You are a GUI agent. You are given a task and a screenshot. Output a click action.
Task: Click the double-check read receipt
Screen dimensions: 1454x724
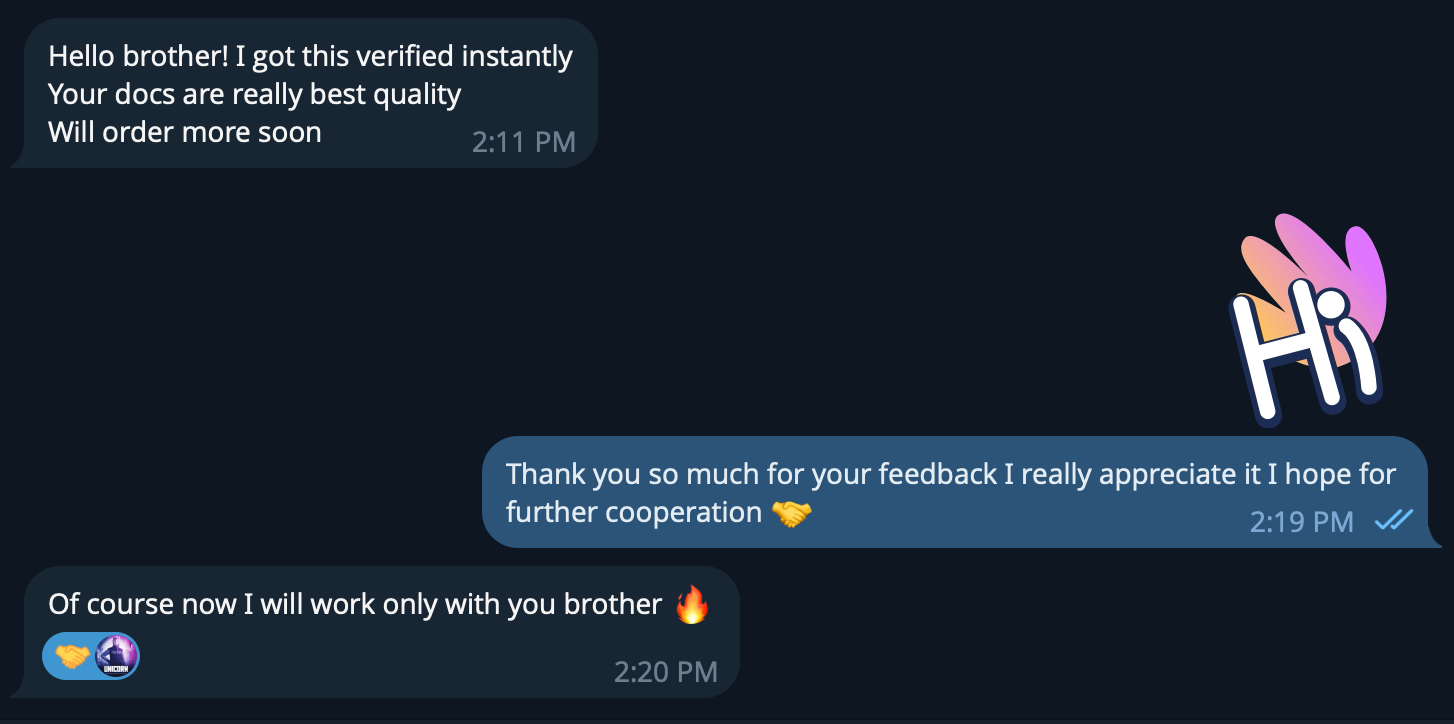point(1393,520)
